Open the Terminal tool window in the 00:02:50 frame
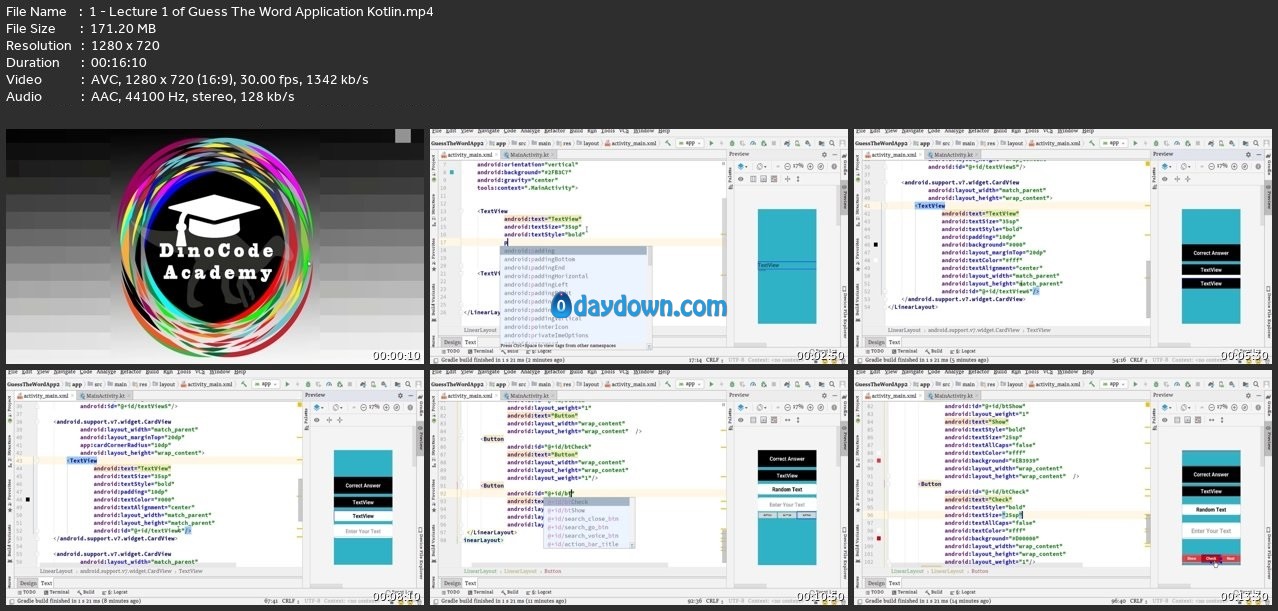The width and height of the screenshot is (1278, 611). [480, 351]
